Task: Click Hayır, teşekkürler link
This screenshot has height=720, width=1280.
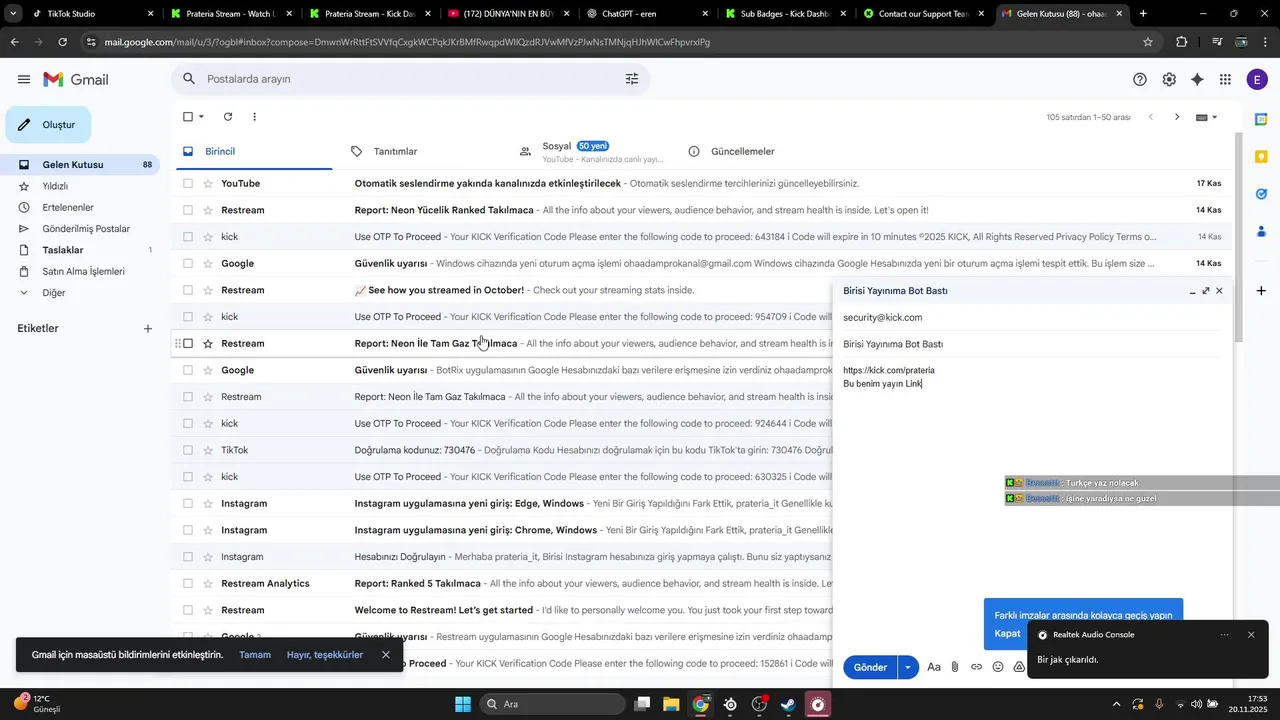Action: (x=325, y=655)
